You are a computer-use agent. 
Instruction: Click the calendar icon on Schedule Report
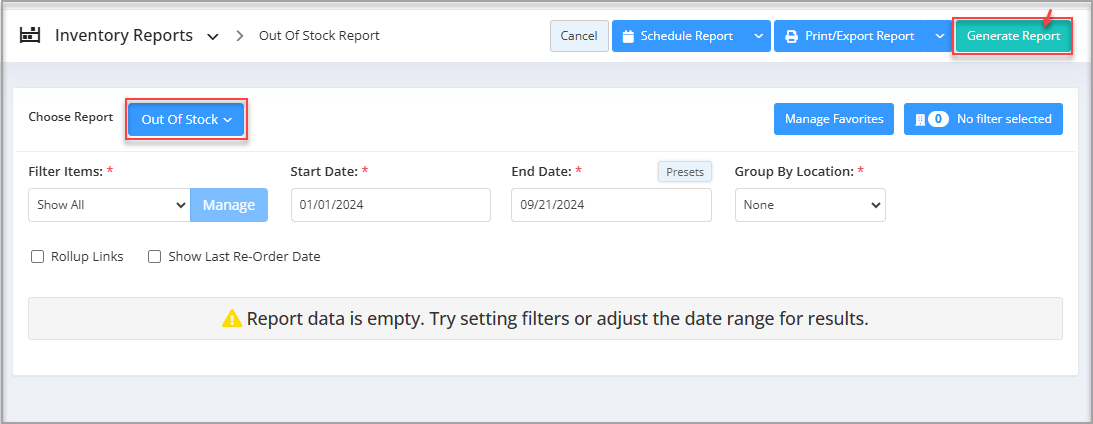(x=627, y=36)
